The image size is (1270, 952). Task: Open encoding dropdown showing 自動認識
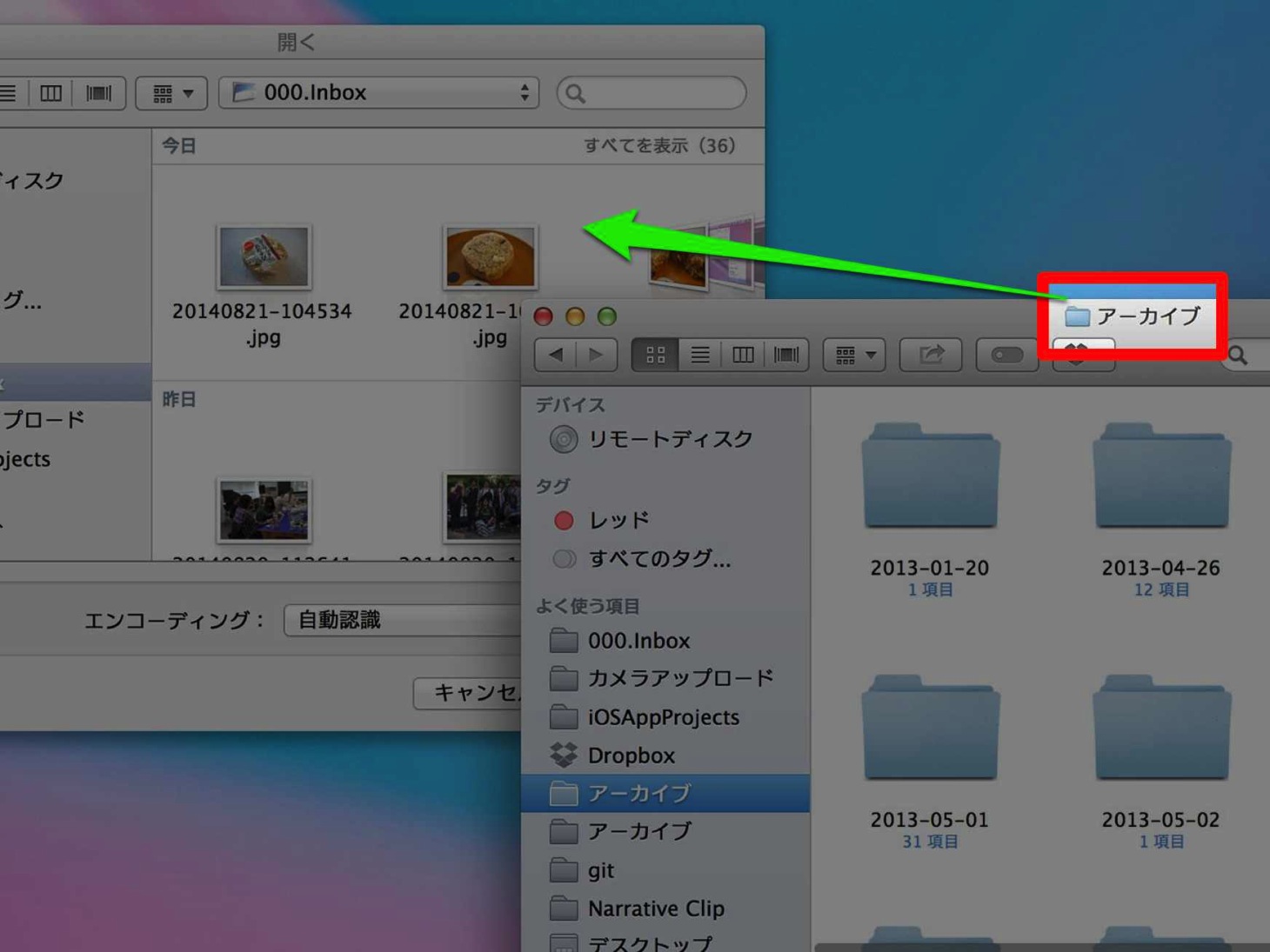point(402,620)
